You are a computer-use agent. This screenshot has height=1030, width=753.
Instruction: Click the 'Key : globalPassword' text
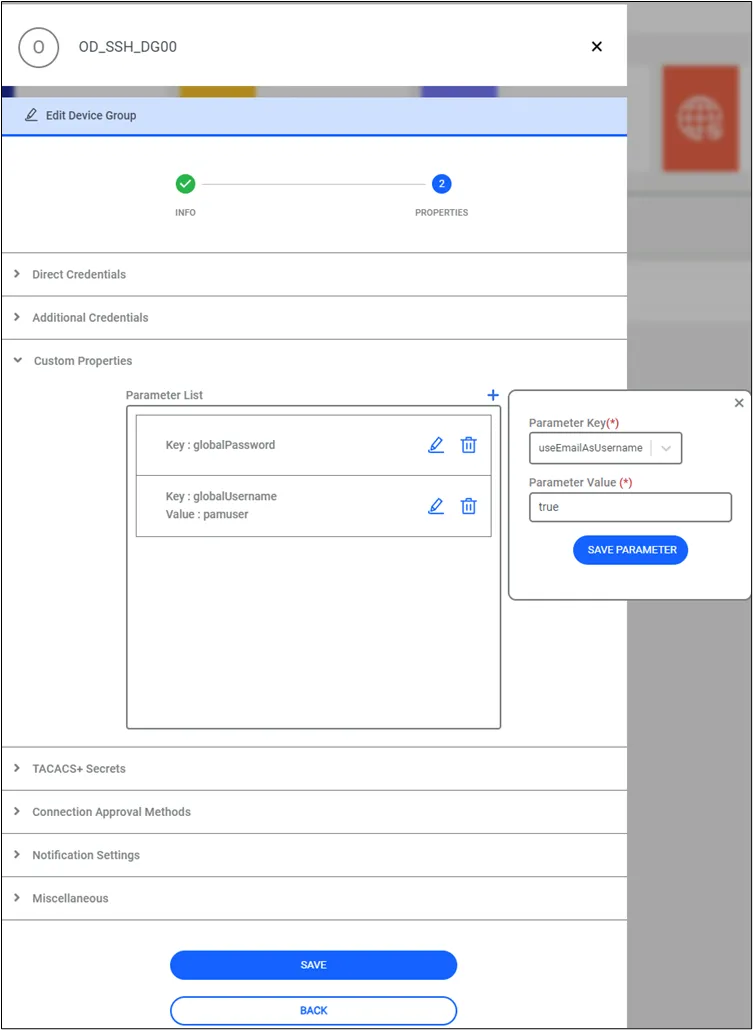(x=220, y=445)
